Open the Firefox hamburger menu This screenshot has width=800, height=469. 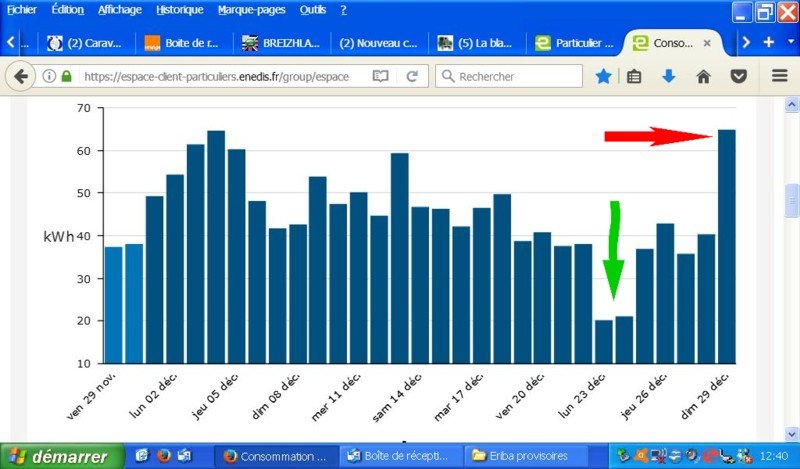(x=780, y=76)
